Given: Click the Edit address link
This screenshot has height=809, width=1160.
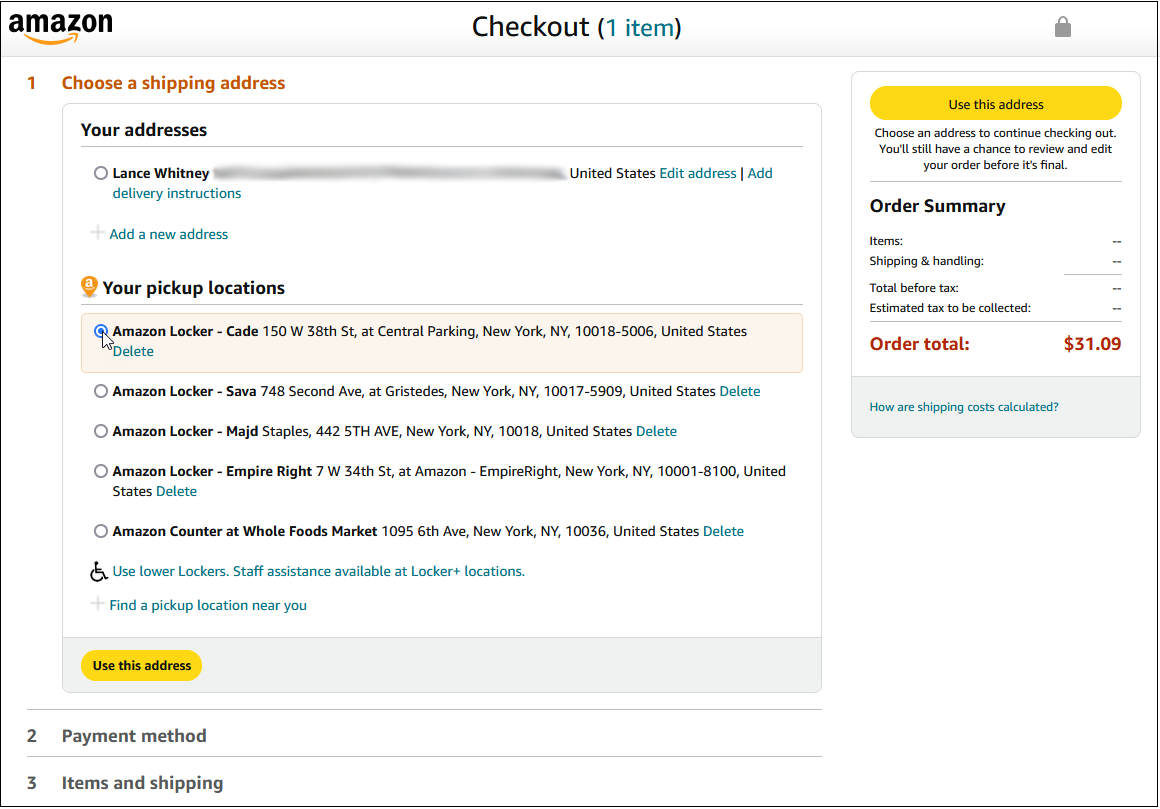Looking at the screenshot, I should tap(698, 173).
